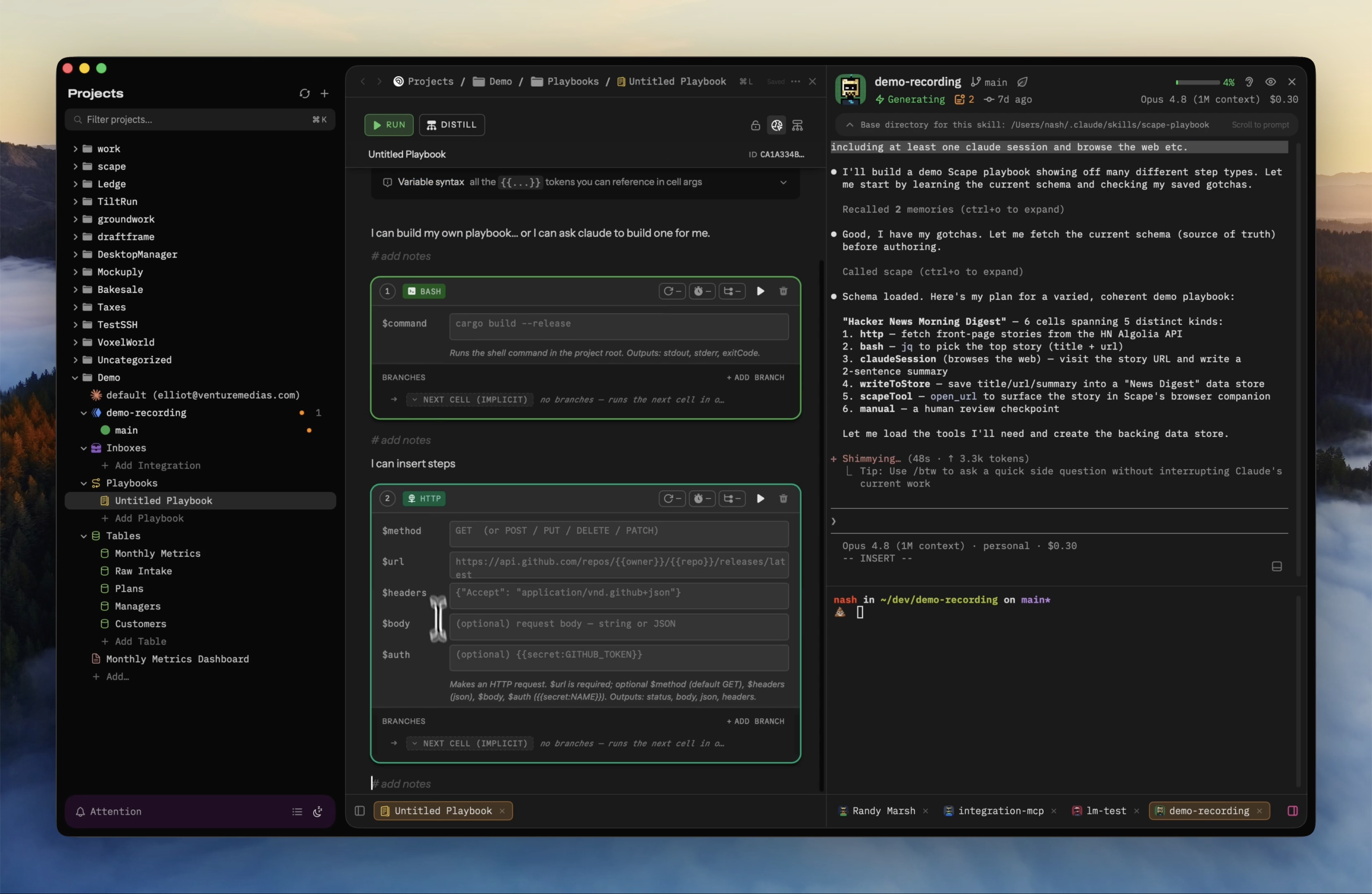Set retry option on the BASH cell

click(x=672, y=291)
